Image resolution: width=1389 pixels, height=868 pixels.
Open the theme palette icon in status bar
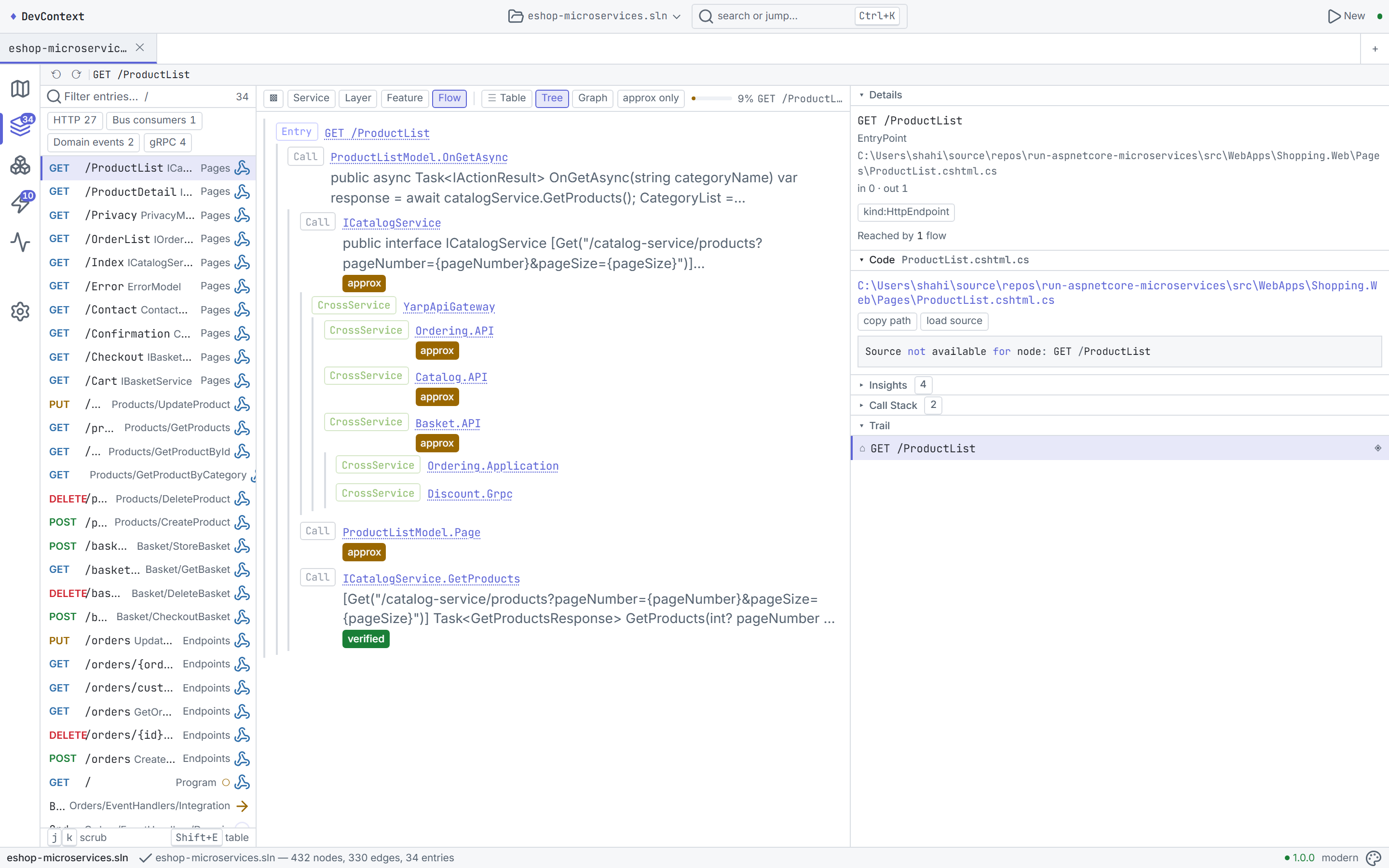[x=1374, y=858]
